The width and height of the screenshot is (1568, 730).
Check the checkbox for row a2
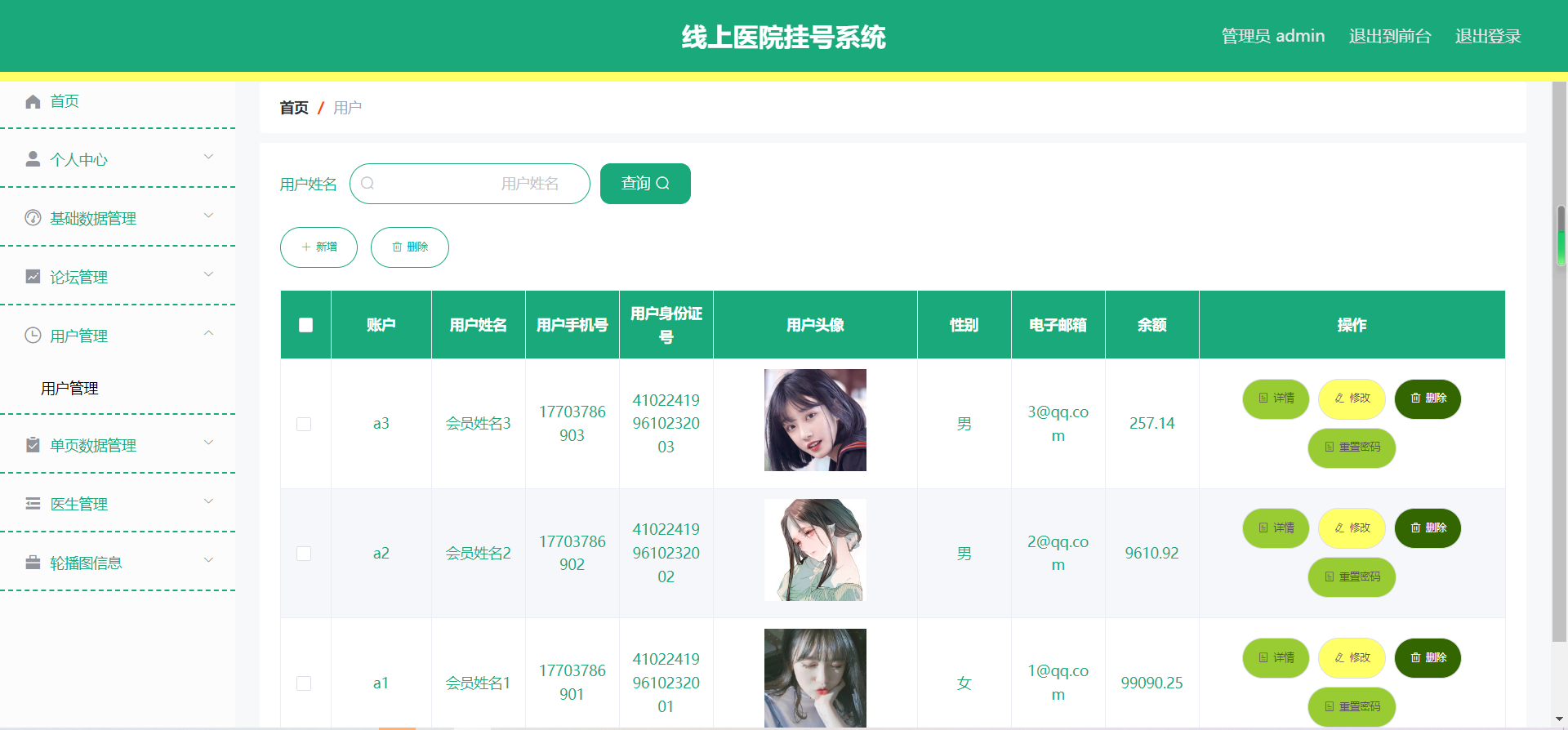pyautogui.click(x=304, y=554)
